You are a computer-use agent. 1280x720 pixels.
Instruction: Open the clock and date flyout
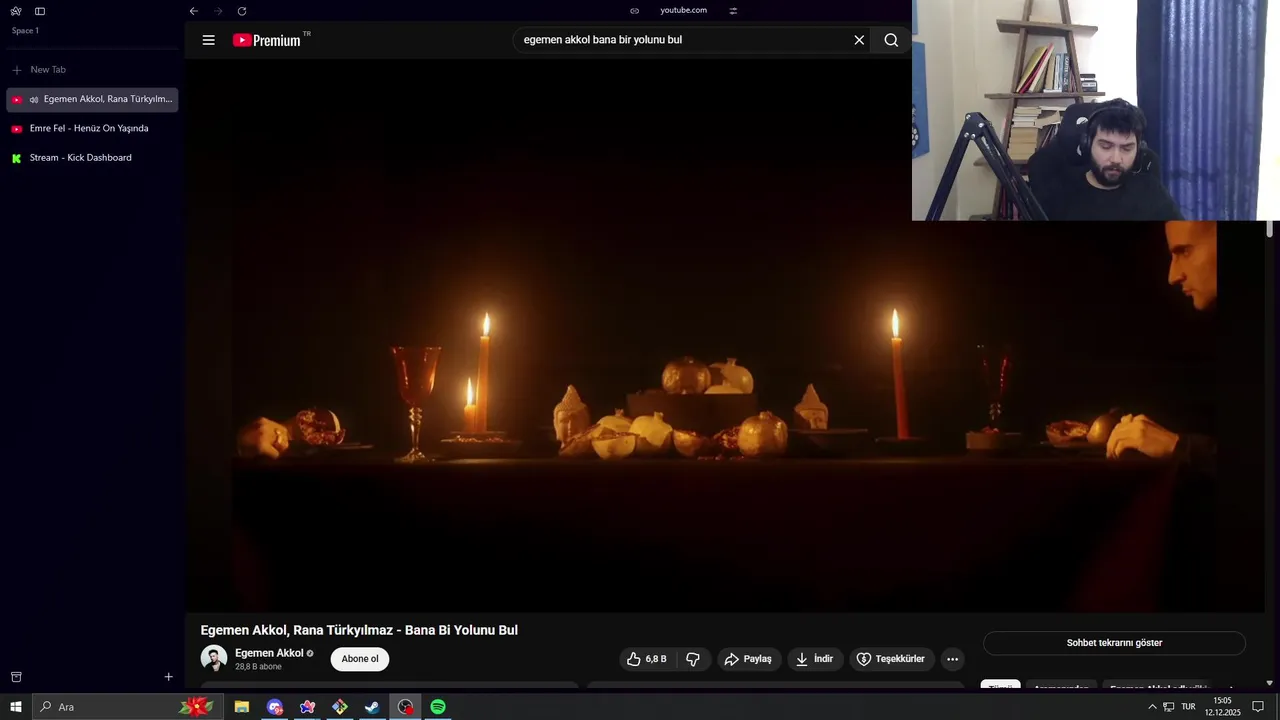(1222, 707)
